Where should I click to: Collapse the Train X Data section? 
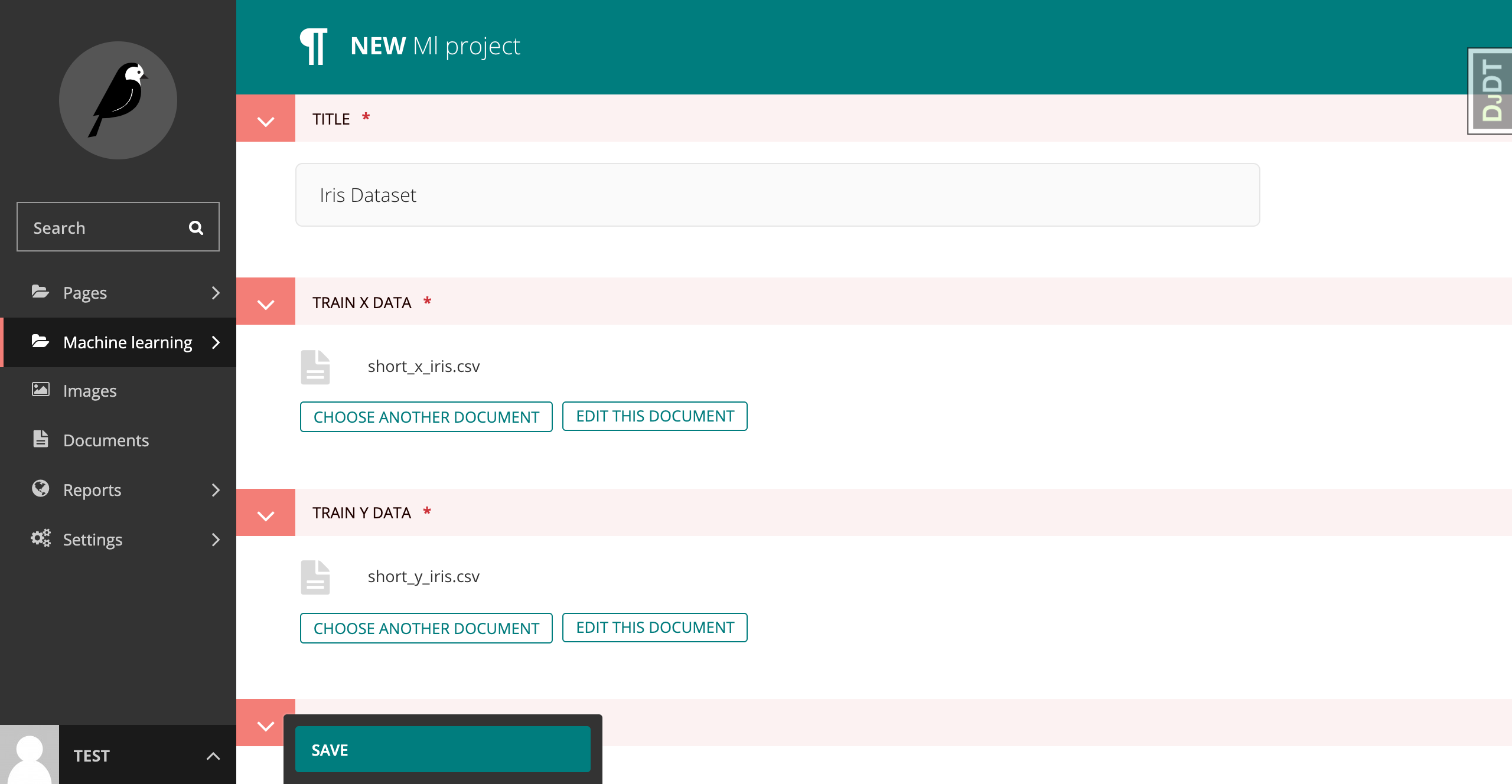[x=266, y=303]
